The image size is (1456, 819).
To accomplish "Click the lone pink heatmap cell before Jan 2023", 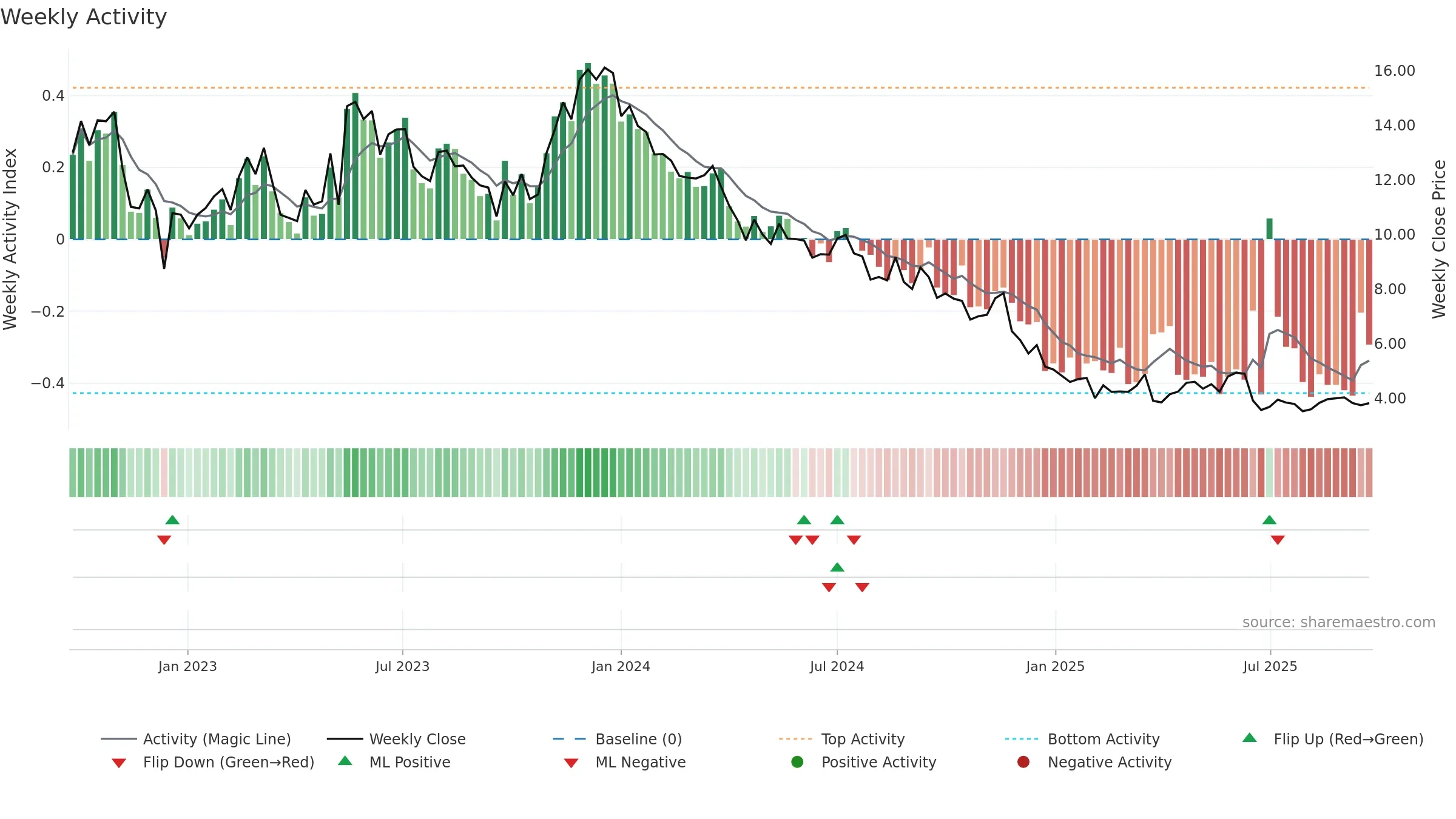I will [164, 473].
